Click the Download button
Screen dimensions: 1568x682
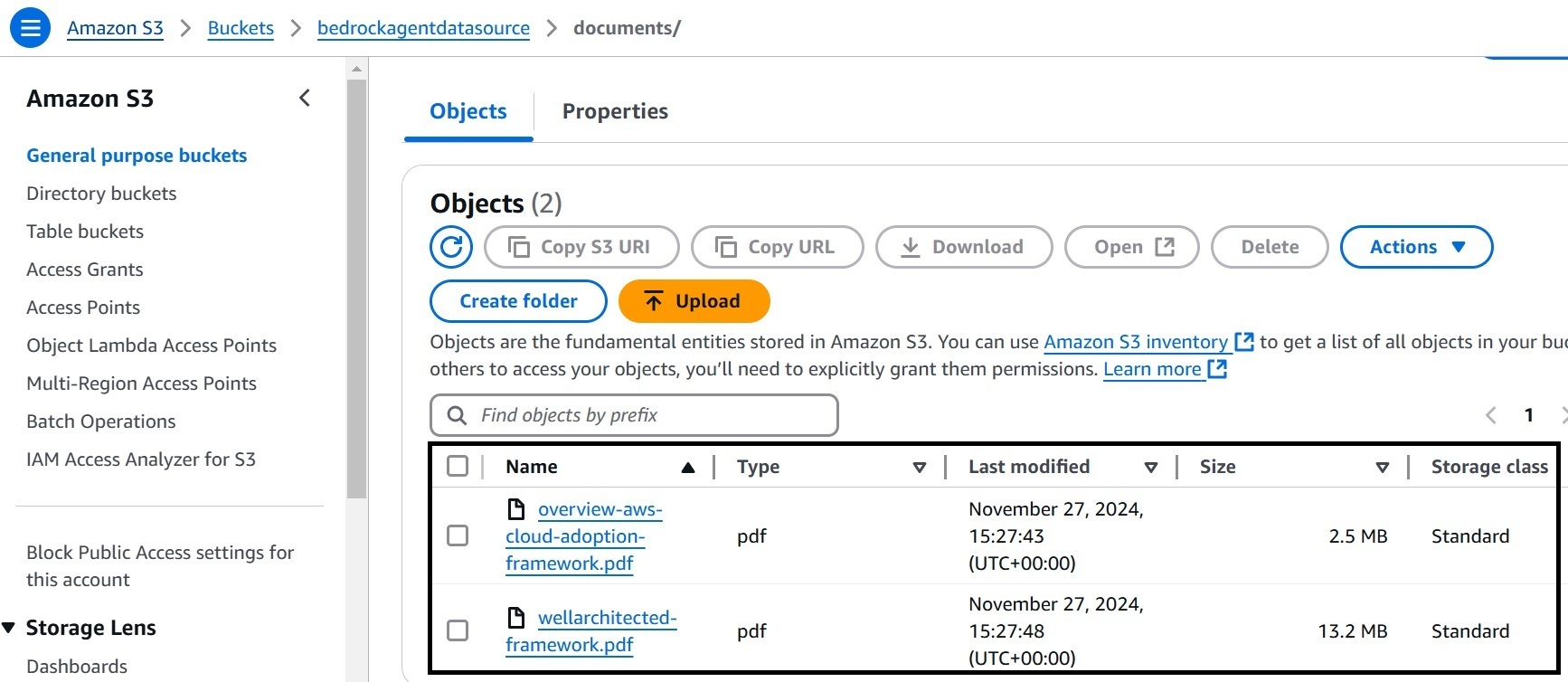pyautogui.click(x=964, y=247)
